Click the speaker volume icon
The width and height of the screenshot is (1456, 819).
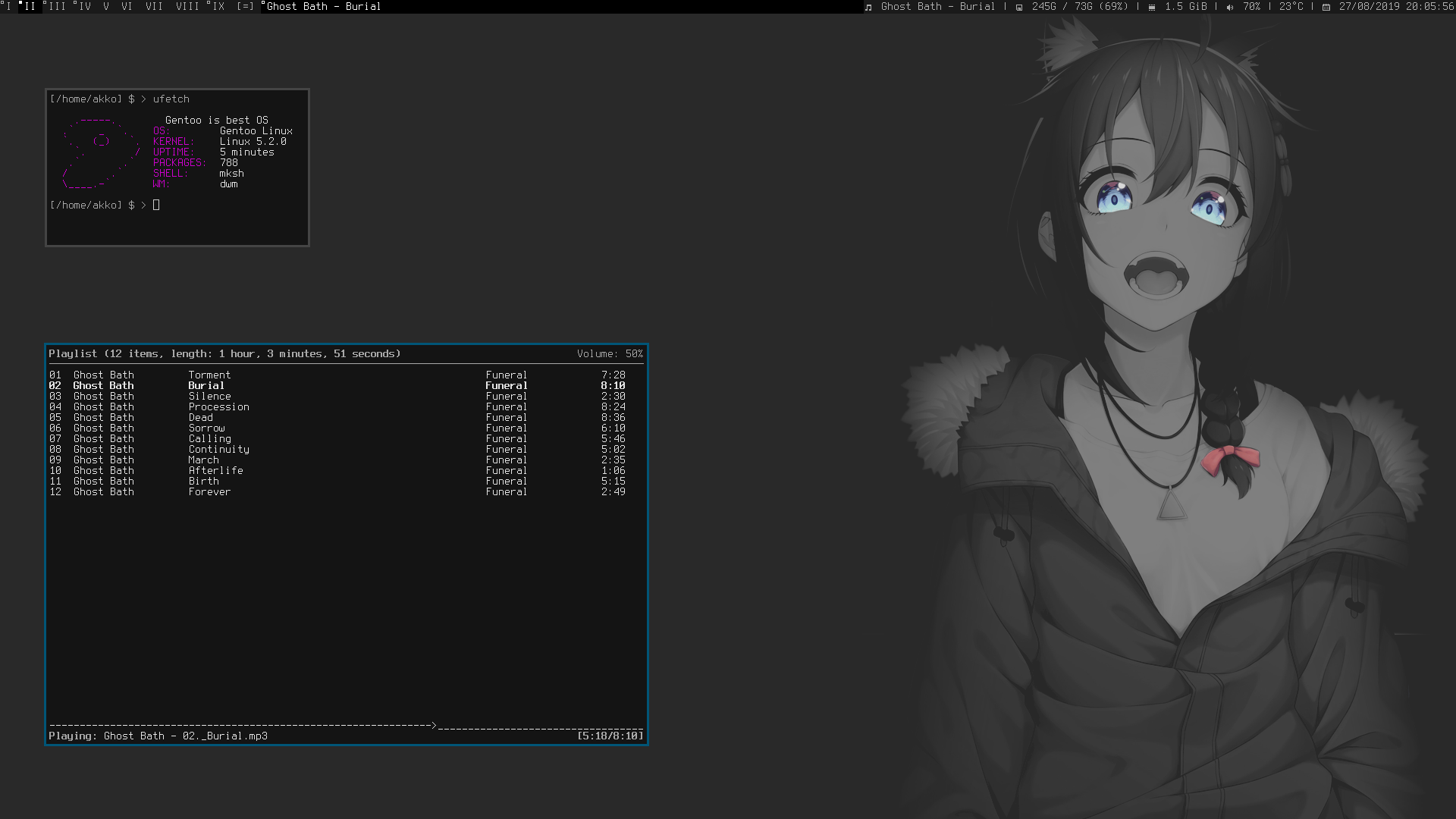pos(1229,7)
